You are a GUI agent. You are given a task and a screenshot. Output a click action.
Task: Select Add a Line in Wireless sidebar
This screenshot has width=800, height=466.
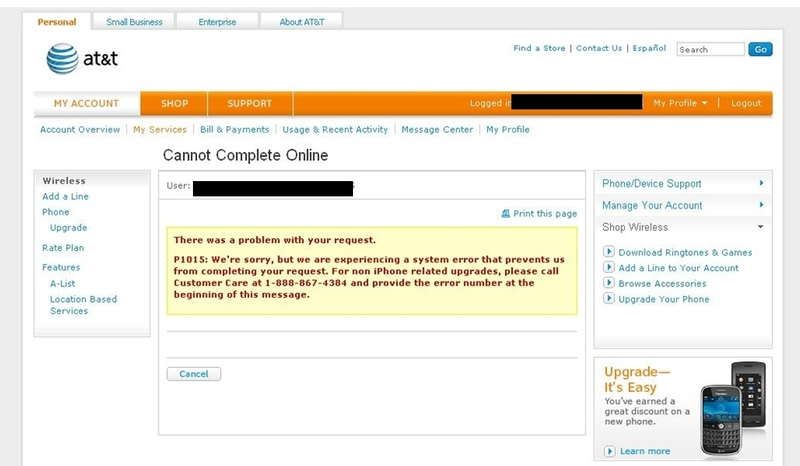65,196
